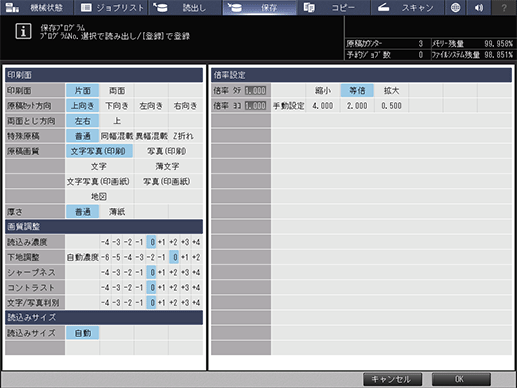The image size is (517, 388).
Task: Click the キャンセル cancel button
Action: 392,379
